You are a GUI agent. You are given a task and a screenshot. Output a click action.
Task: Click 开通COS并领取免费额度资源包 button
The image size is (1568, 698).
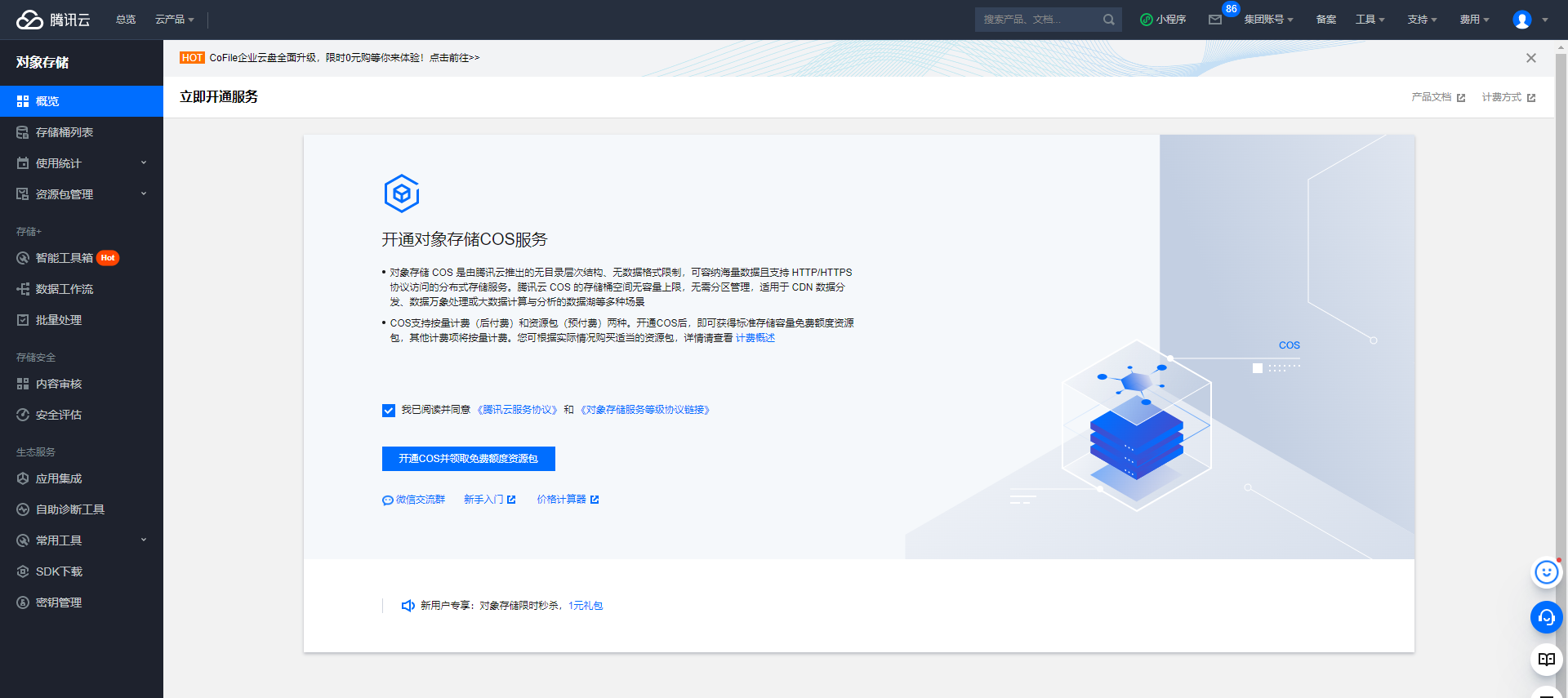click(469, 459)
